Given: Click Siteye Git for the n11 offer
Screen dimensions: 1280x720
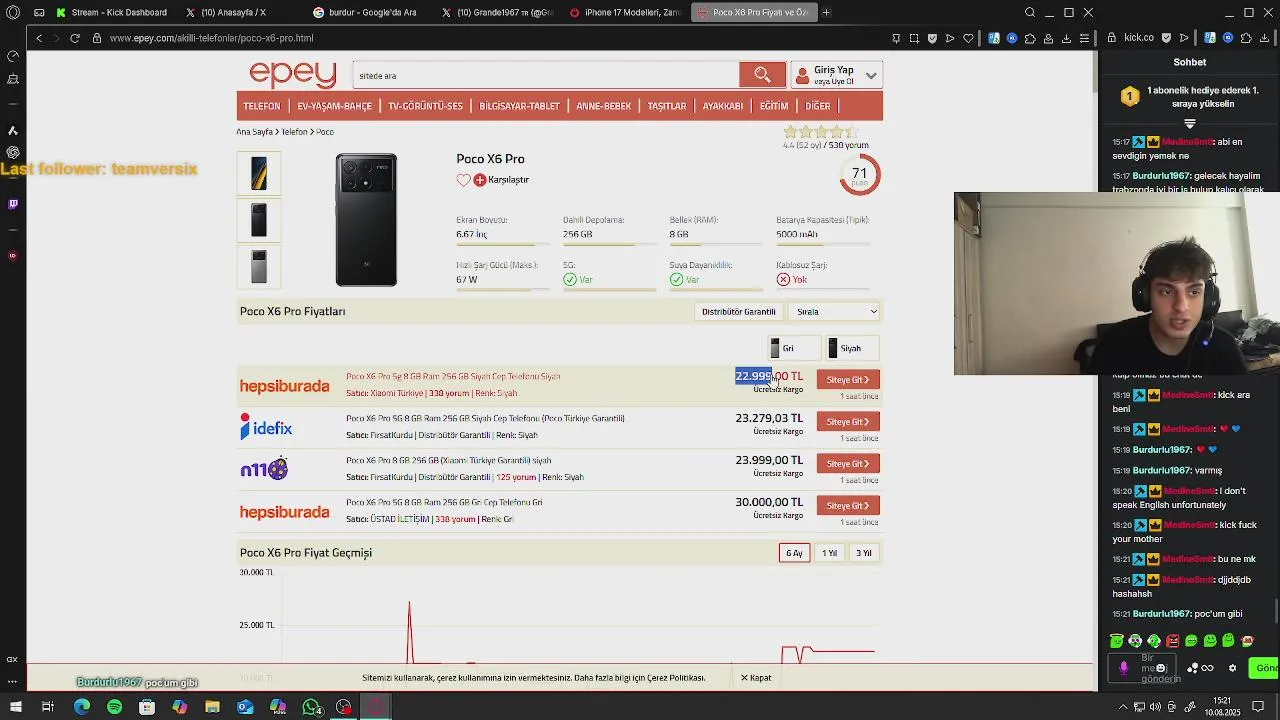Looking at the screenshot, I should (x=848, y=464).
